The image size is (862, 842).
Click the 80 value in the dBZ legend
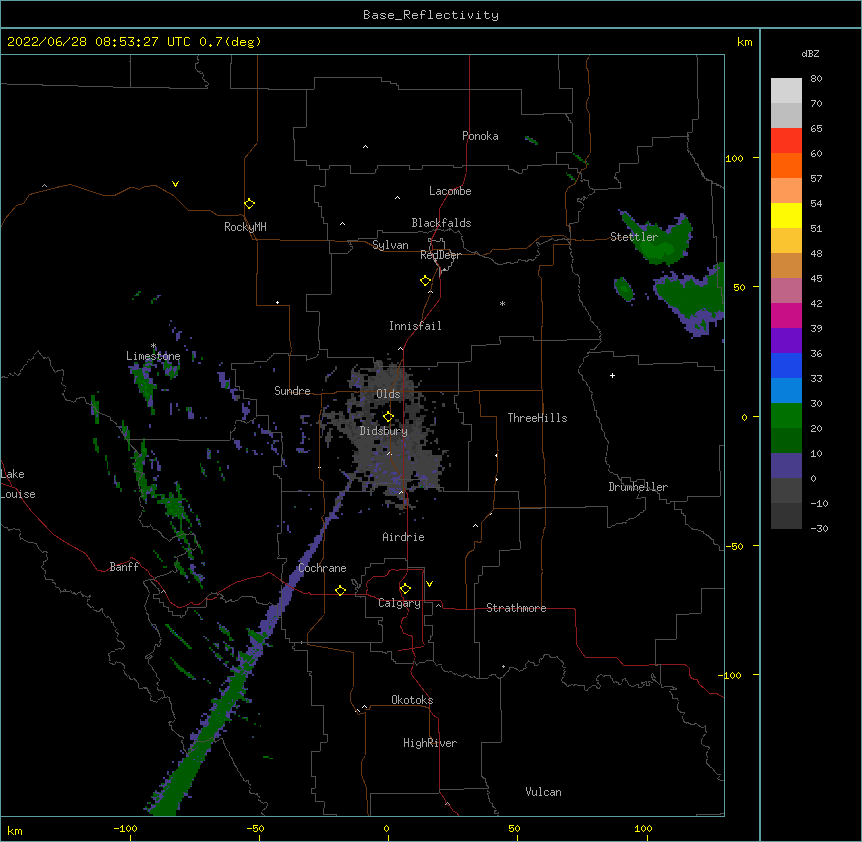tap(816, 79)
